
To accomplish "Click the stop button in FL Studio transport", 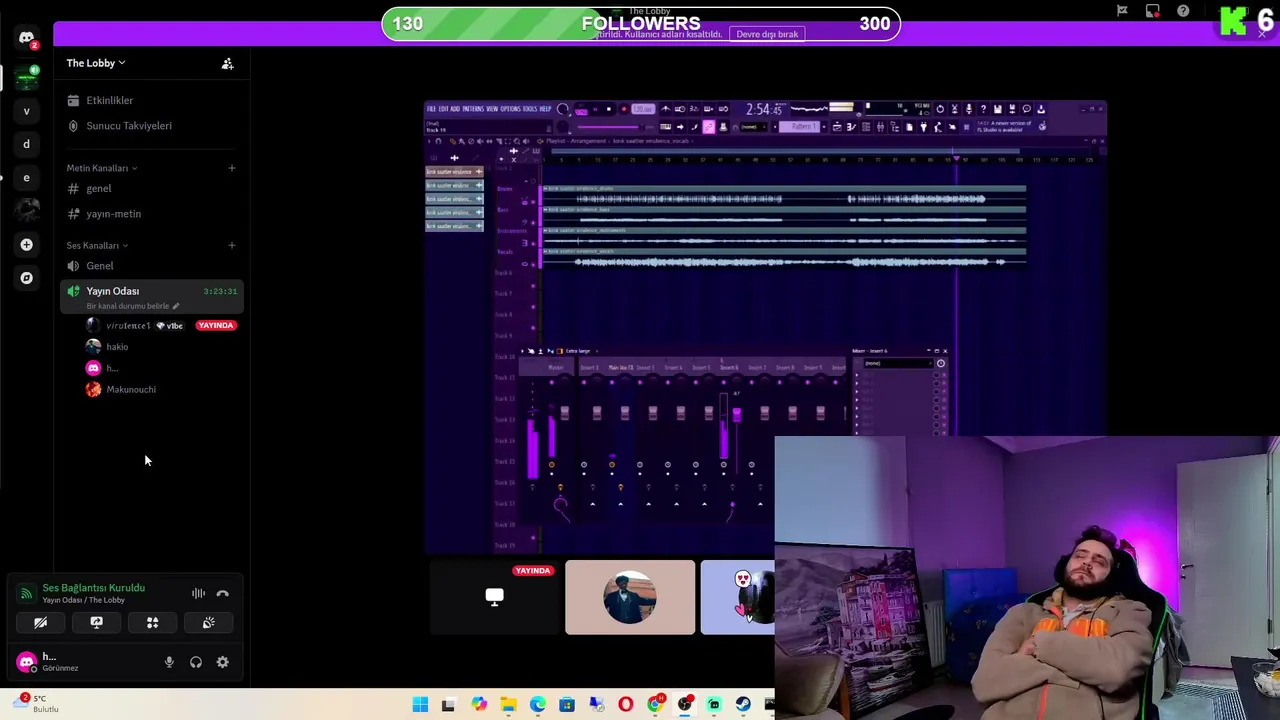I will [x=608, y=109].
